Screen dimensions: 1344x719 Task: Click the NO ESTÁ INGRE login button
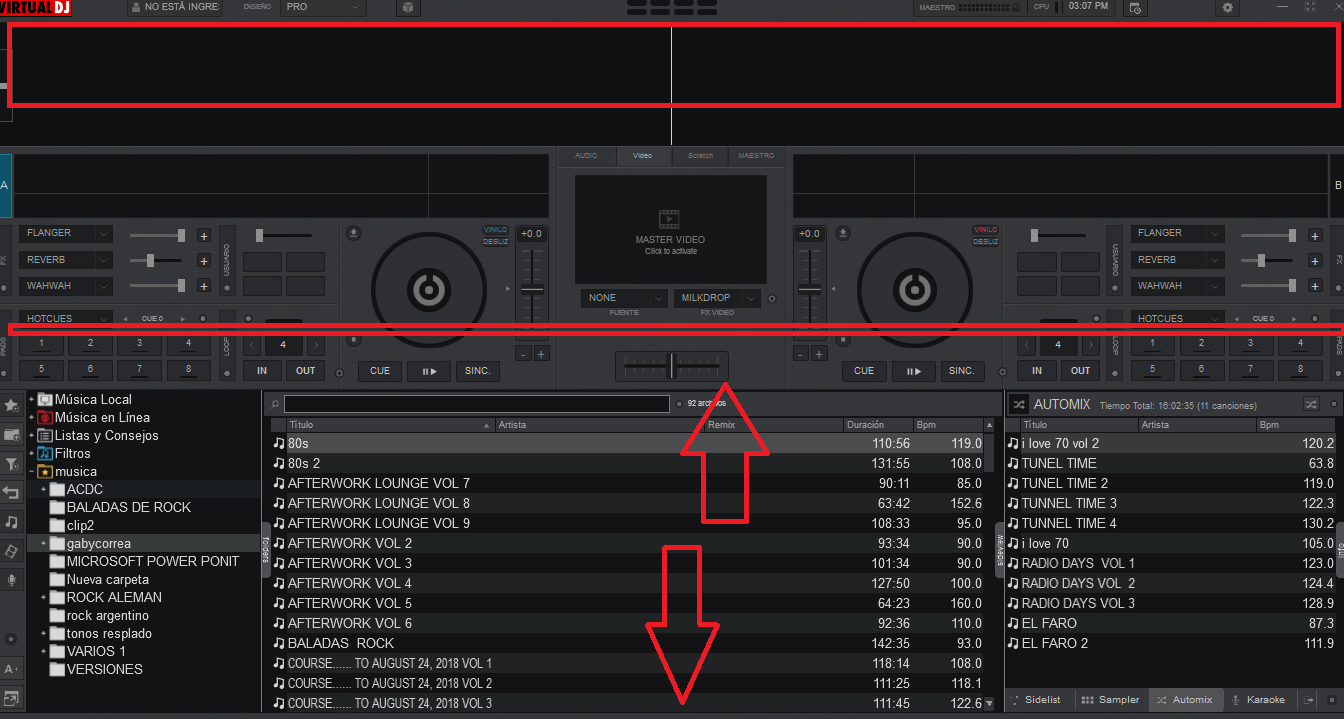coord(175,7)
